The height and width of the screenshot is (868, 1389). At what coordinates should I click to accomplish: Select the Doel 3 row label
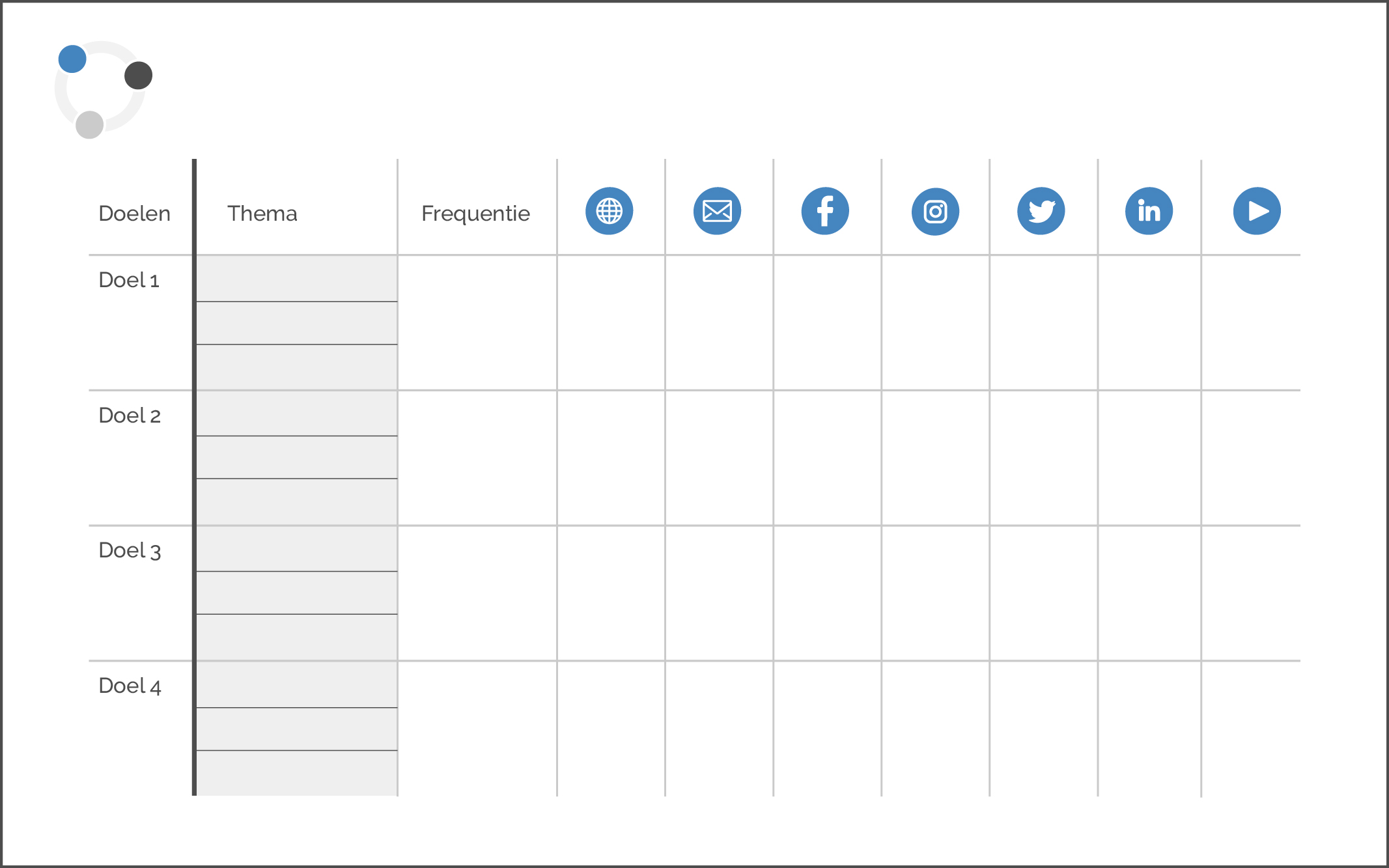(130, 551)
